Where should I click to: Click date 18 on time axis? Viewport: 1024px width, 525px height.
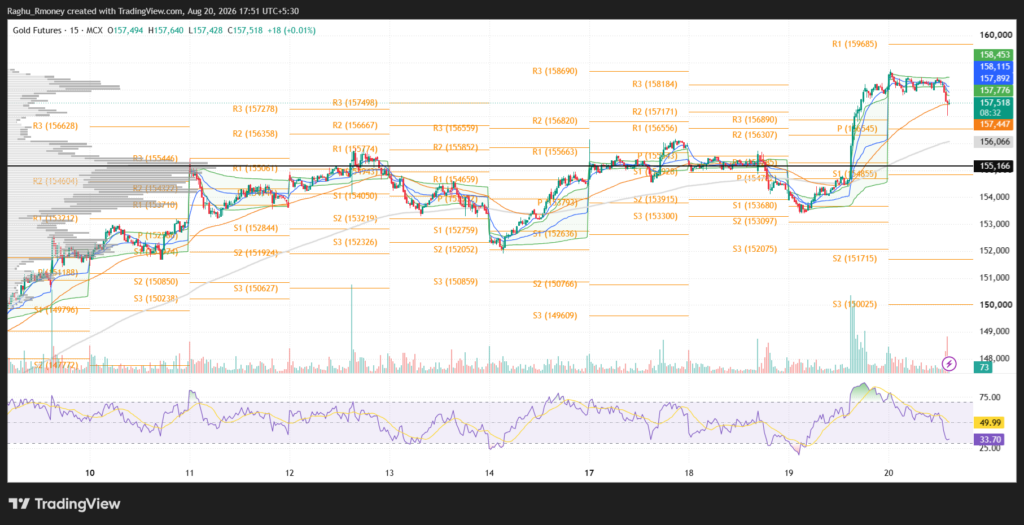pos(688,472)
